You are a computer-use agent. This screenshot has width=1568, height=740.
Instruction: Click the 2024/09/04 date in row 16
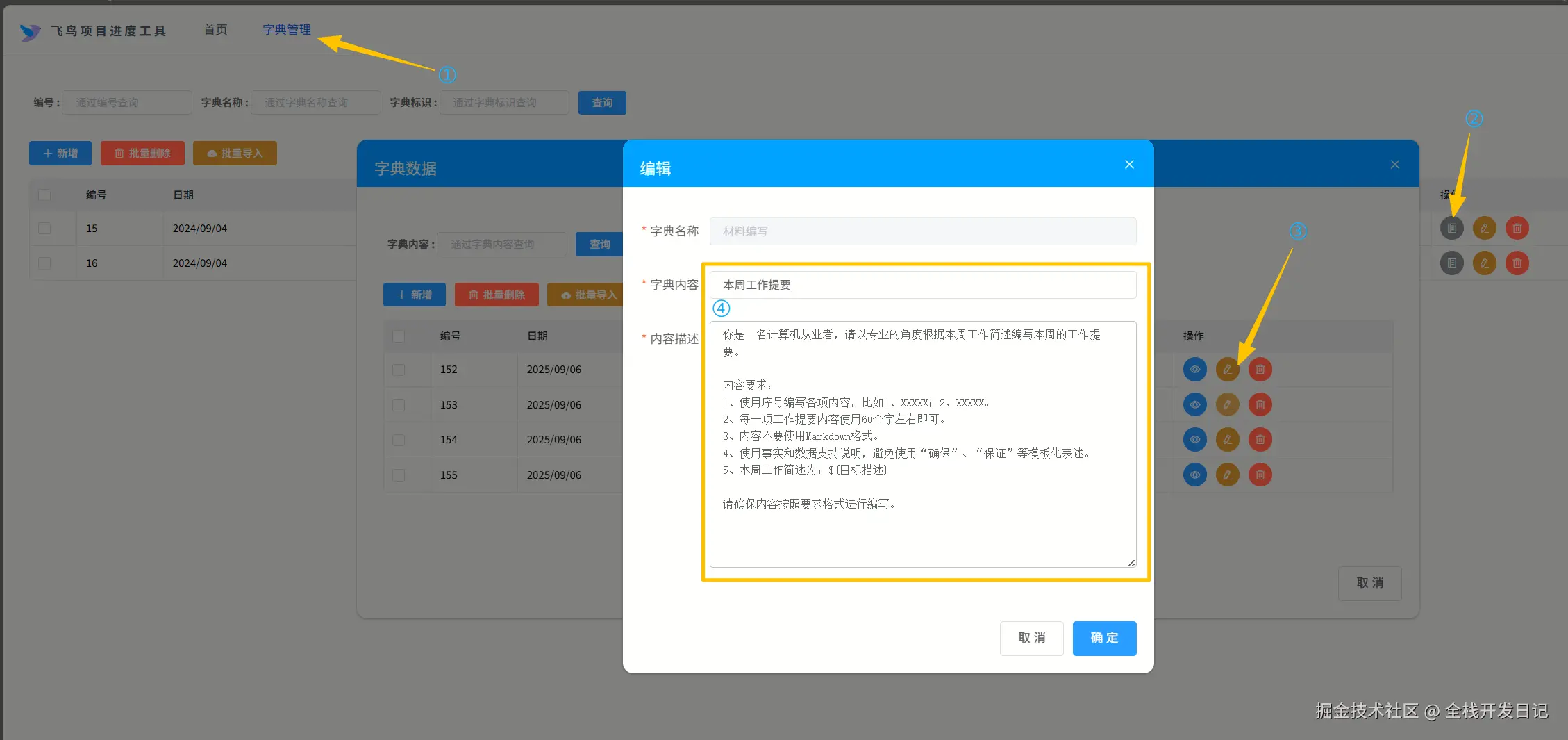click(x=200, y=263)
